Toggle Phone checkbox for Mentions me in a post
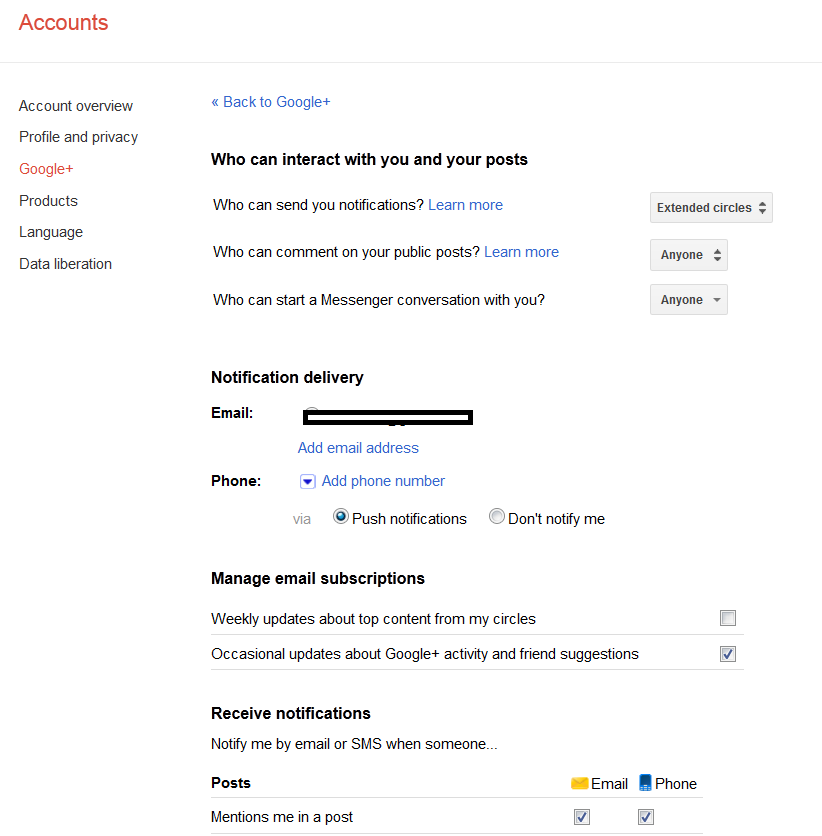This screenshot has height=836, width=822. [646, 817]
